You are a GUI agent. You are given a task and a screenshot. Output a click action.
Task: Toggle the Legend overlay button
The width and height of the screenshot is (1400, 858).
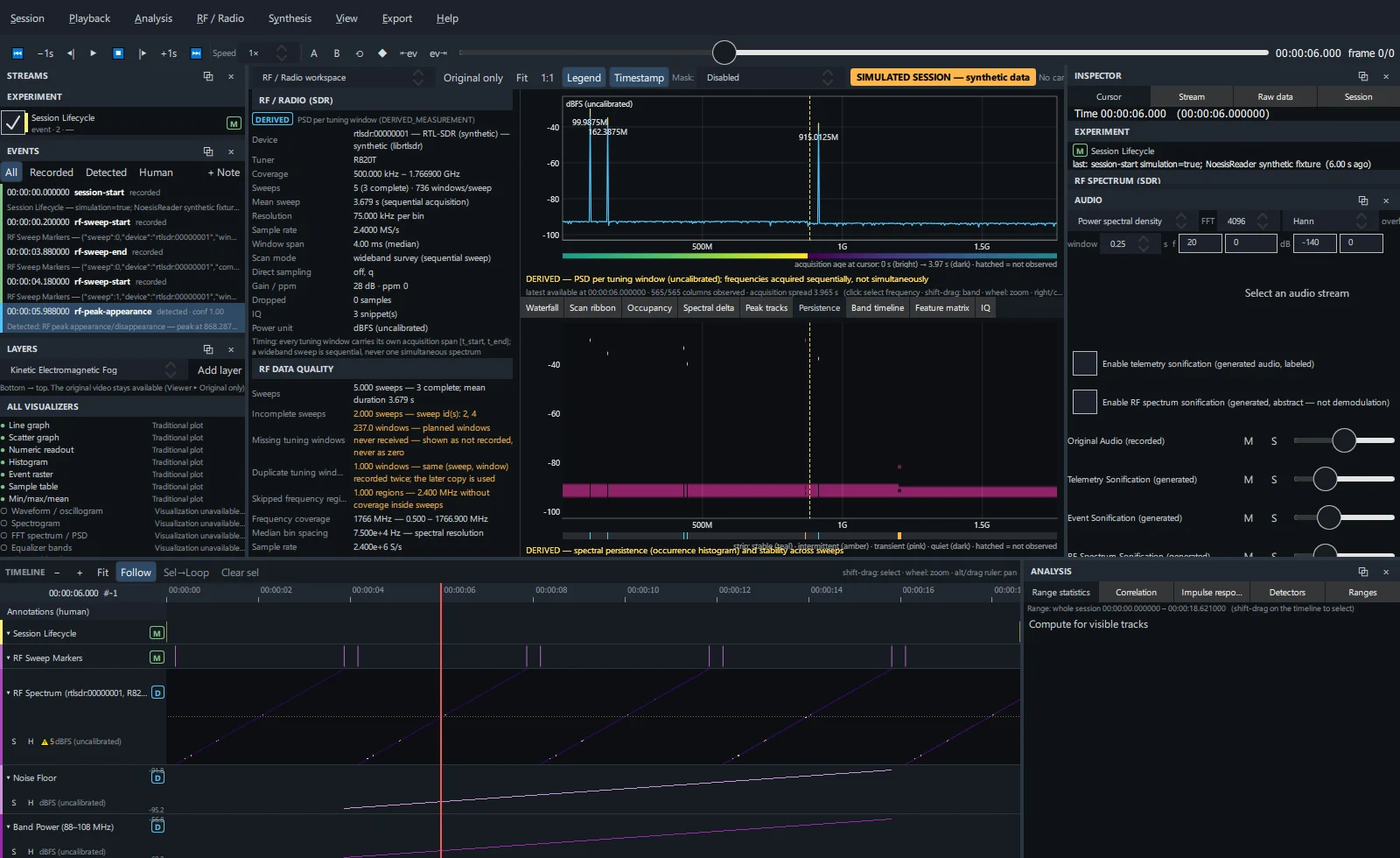(x=584, y=78)
